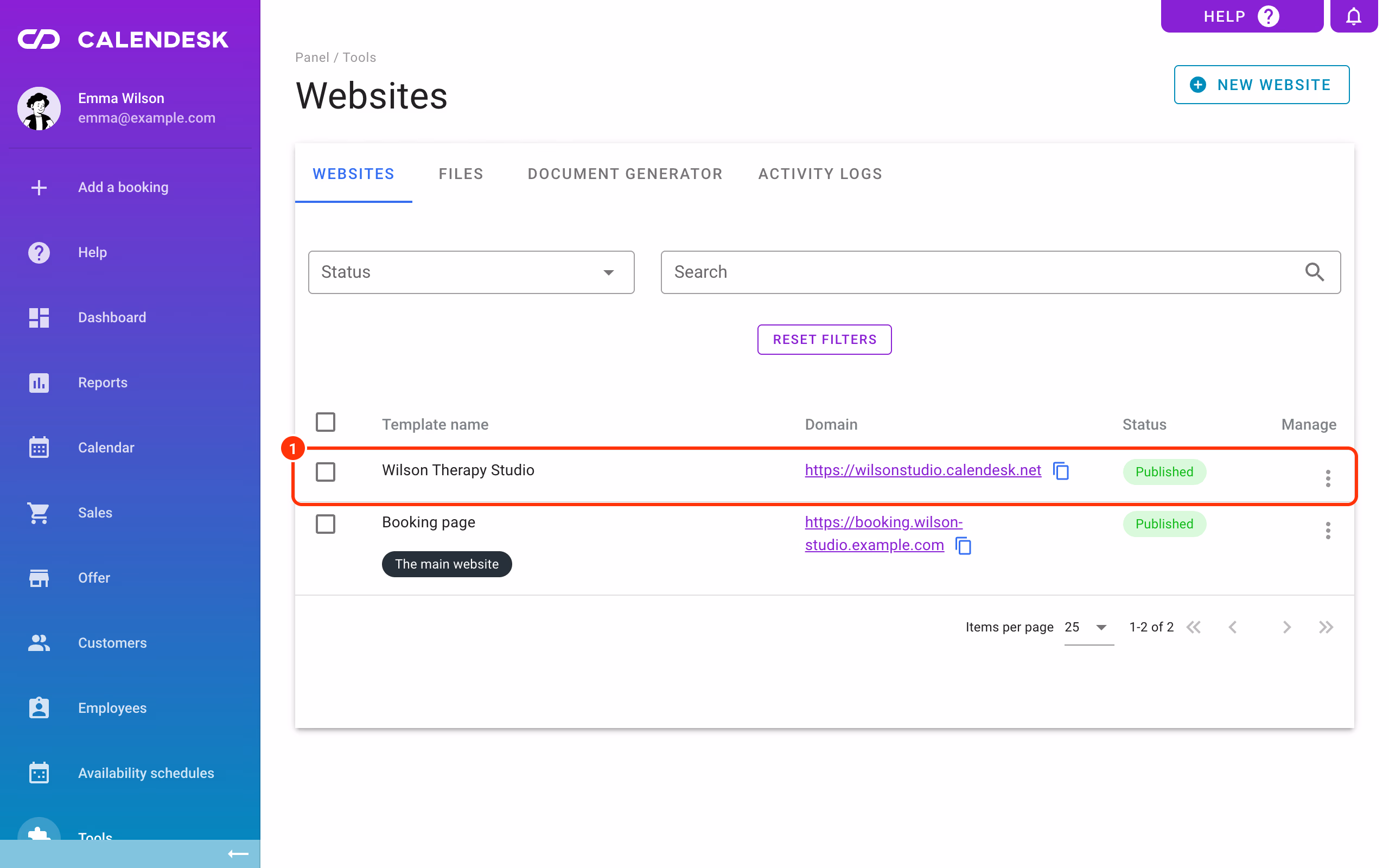Image resolution: width=1389 pixels, height=868 pixels.
Task: Open the manage menu for Booking page
Action: [1328, 531]
